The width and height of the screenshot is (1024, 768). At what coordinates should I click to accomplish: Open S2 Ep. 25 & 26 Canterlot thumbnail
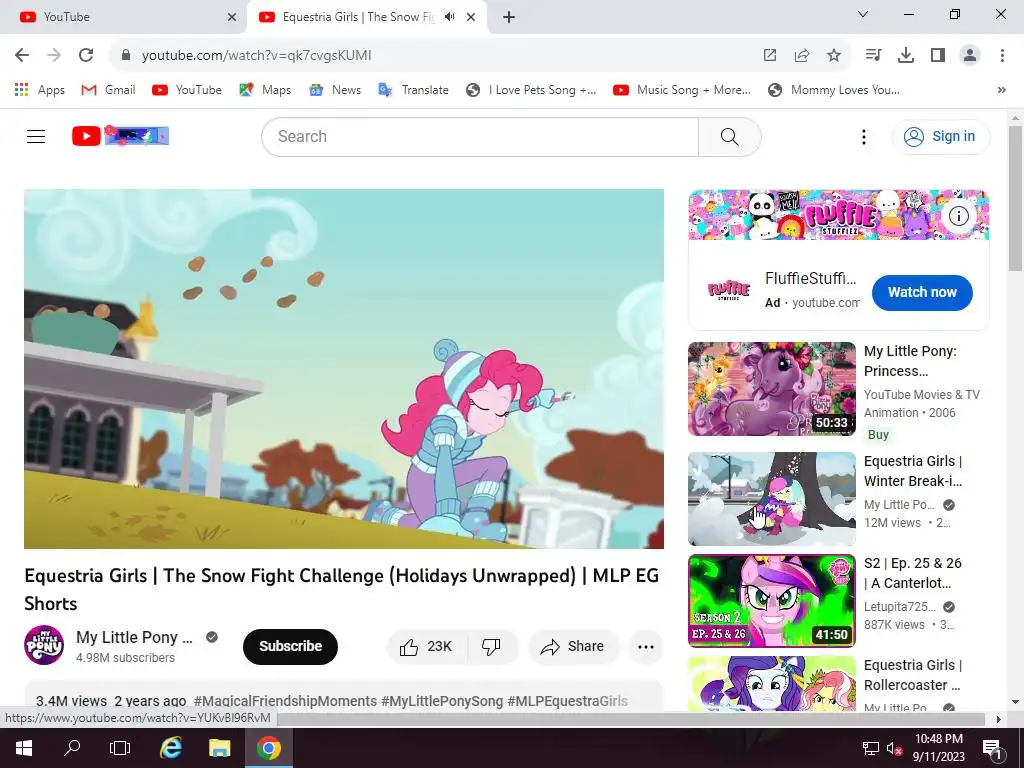click(x=771, y=601)
